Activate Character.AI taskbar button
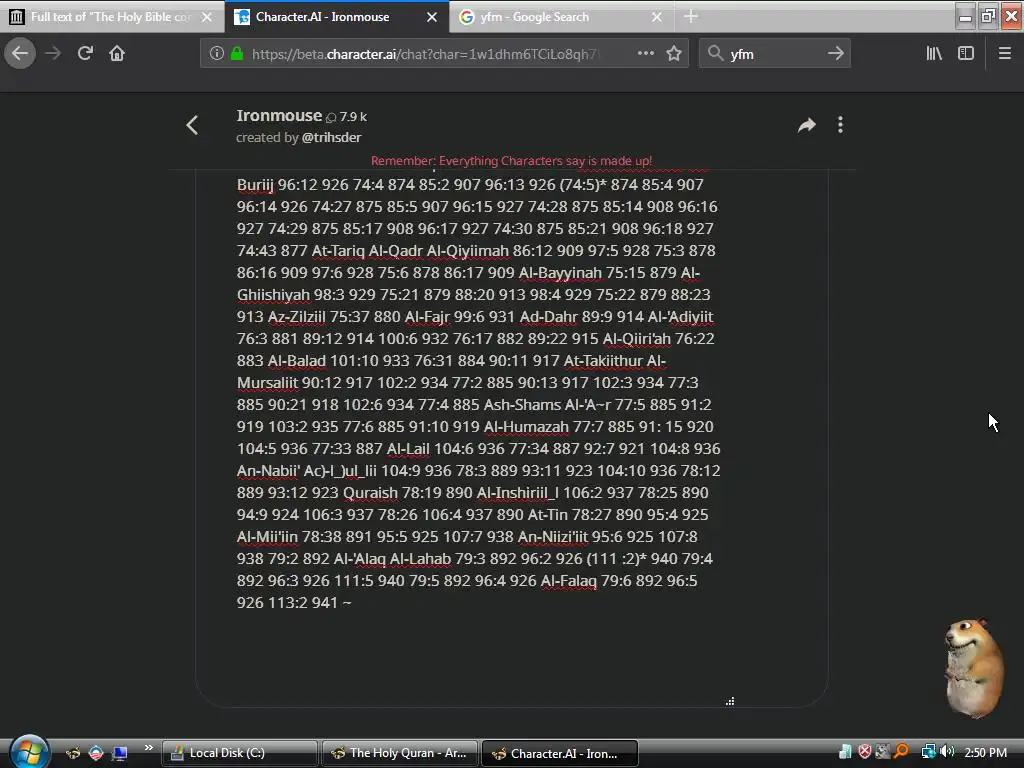This screenshot has width=1024, height=768. 560,753
